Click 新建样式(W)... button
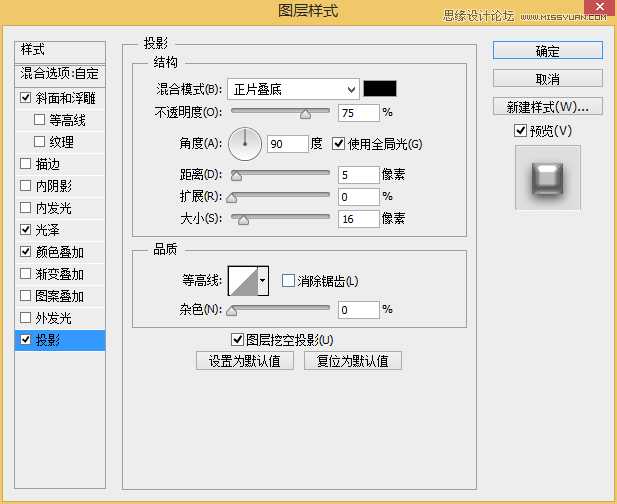This screenshot has width=617, height=504. click(547, 106)
